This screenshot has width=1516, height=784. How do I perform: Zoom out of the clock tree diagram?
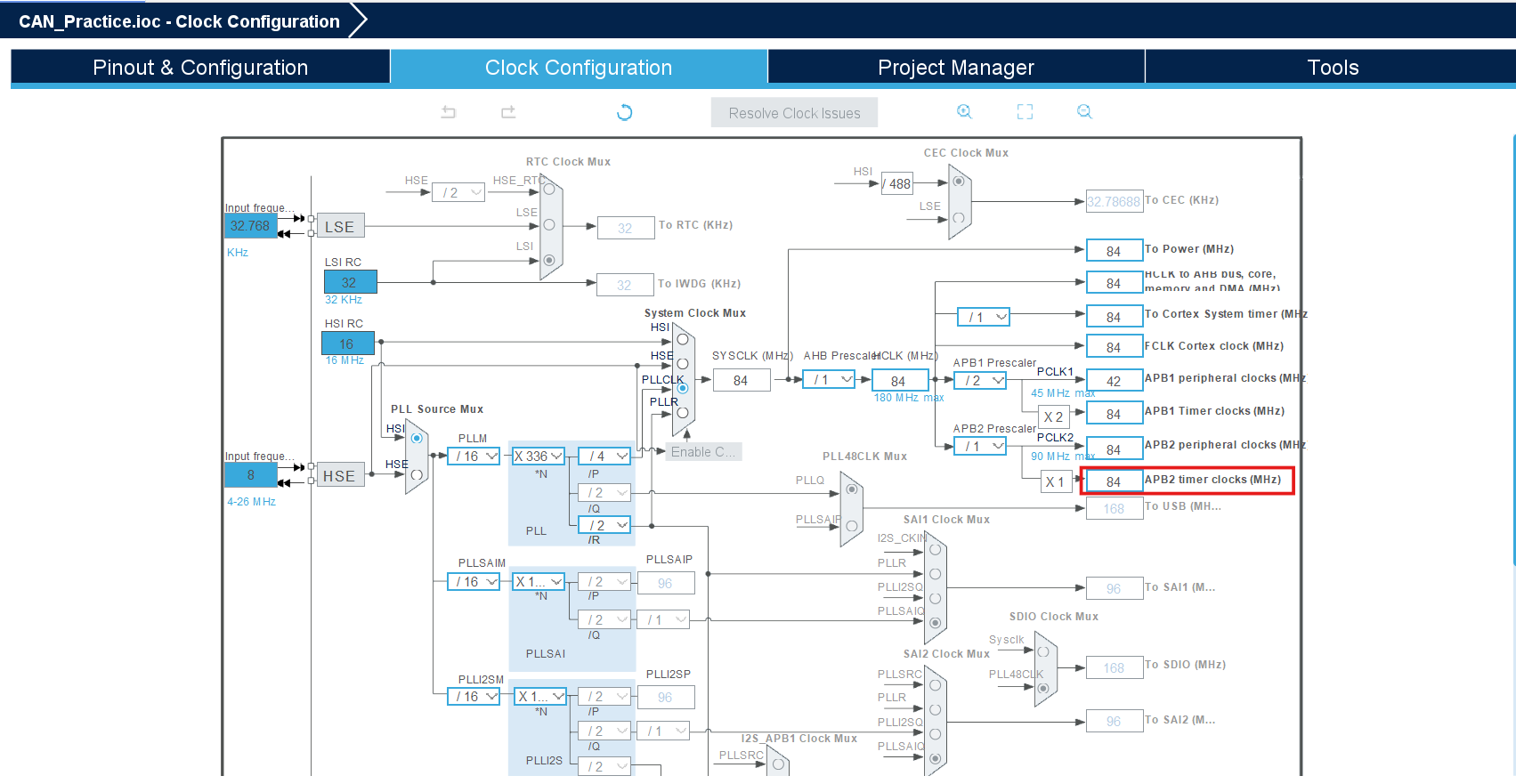coord(1084,111)
